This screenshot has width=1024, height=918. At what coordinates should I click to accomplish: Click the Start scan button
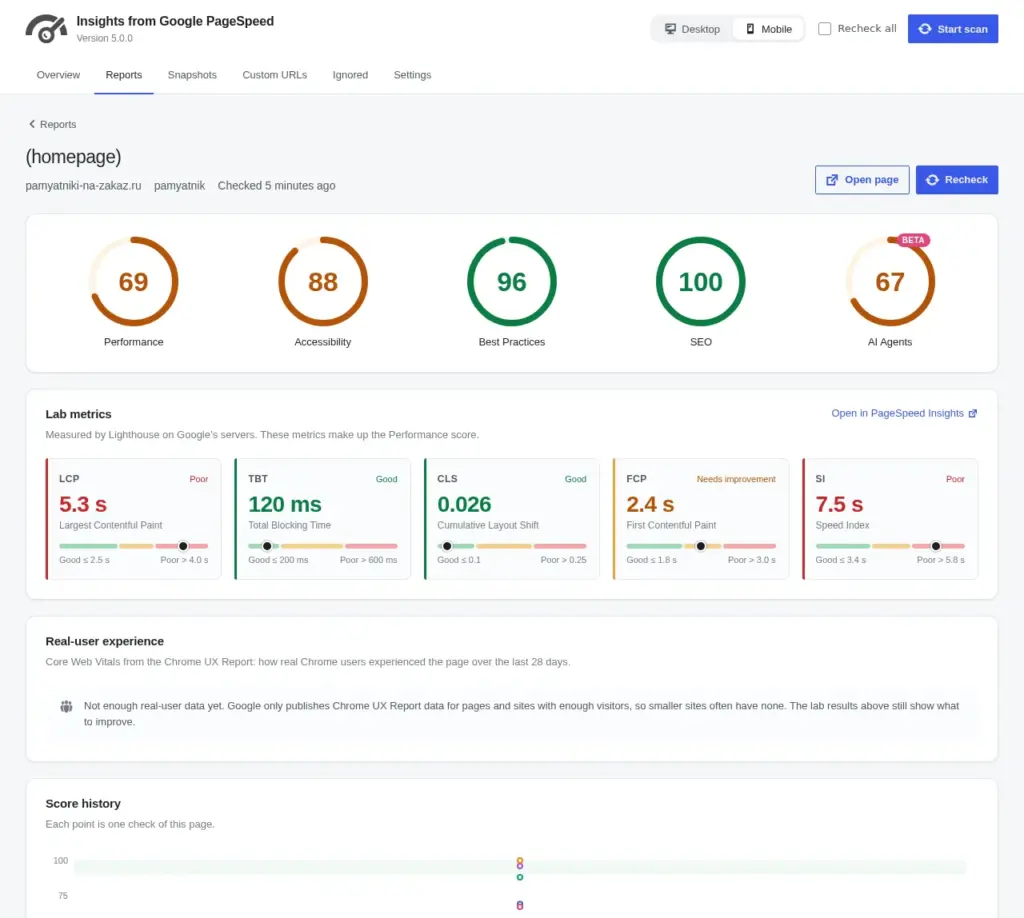952,29
